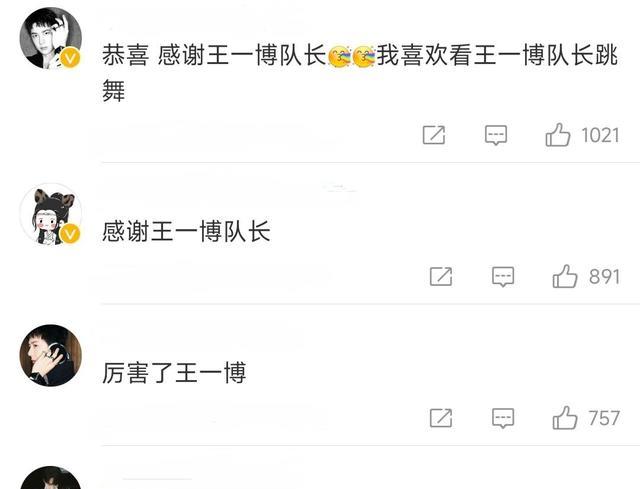The width and height of the screenshot is (640, 489).
Task: Open the partially visible fourth avatar
Action: [51, 478]
